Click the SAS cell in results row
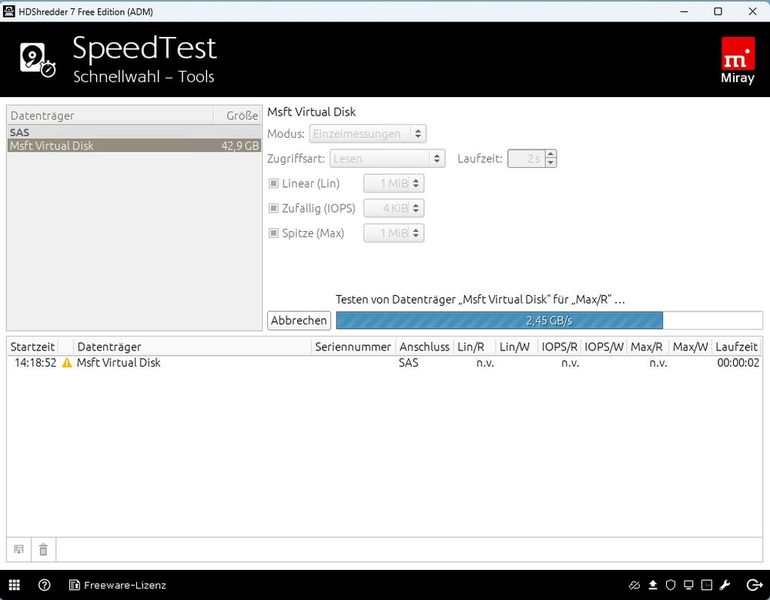This screenshot has width=770, height=600. point(409,363)
